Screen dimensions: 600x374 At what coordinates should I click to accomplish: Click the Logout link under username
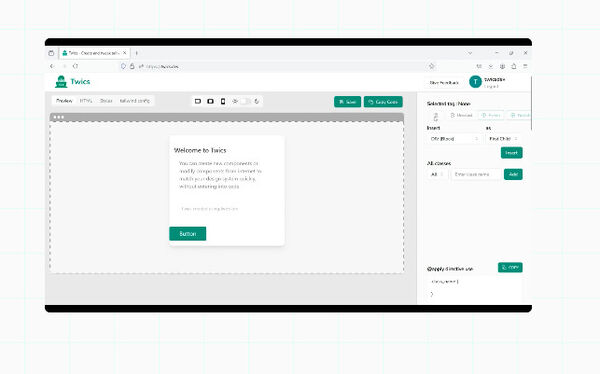491,87
